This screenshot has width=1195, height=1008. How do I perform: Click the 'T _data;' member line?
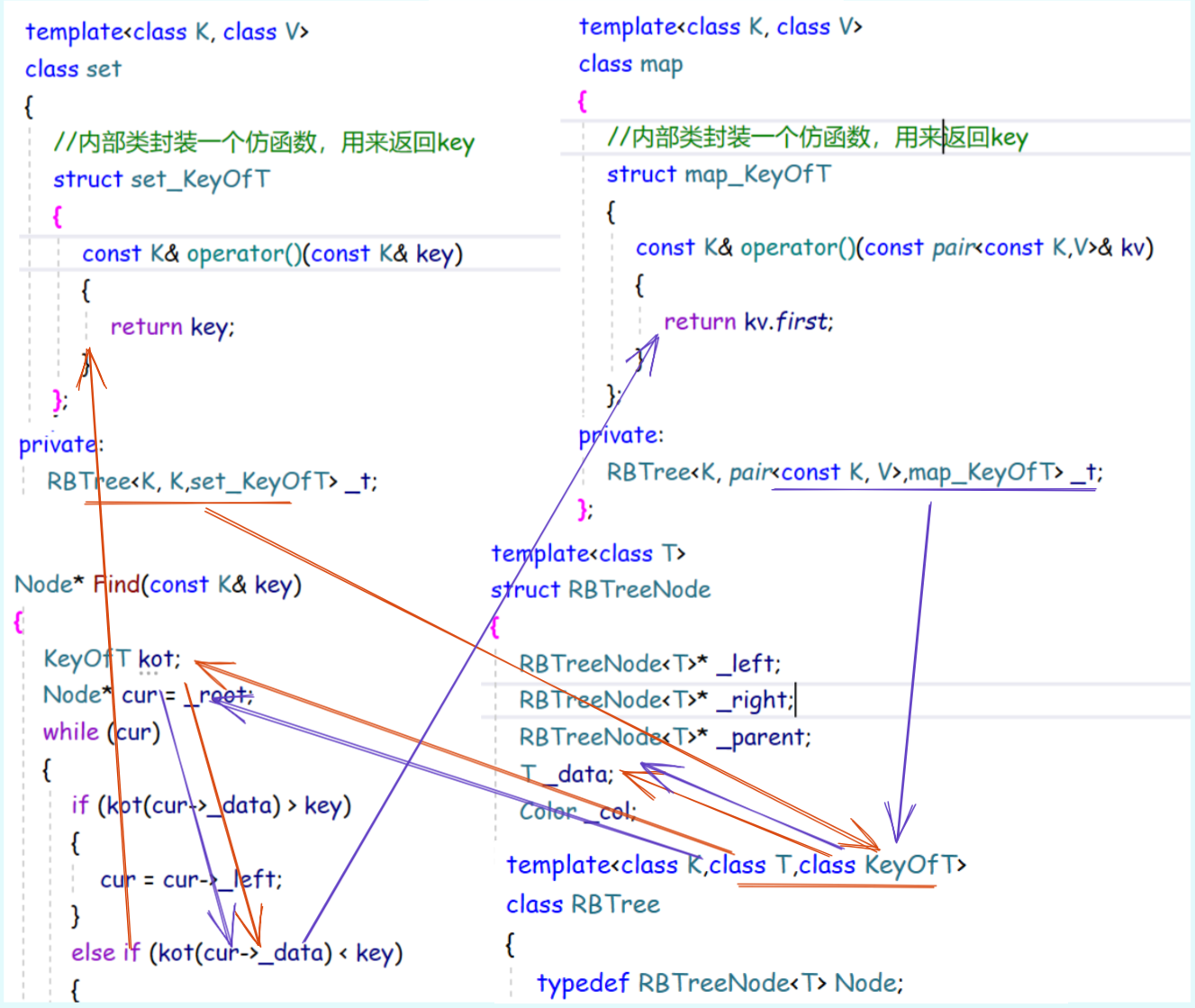(566, 774)
